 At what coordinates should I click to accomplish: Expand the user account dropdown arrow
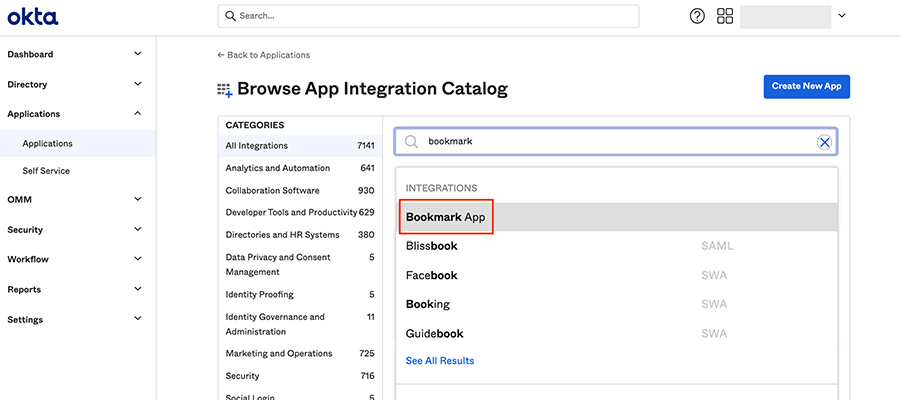(842, 16)
